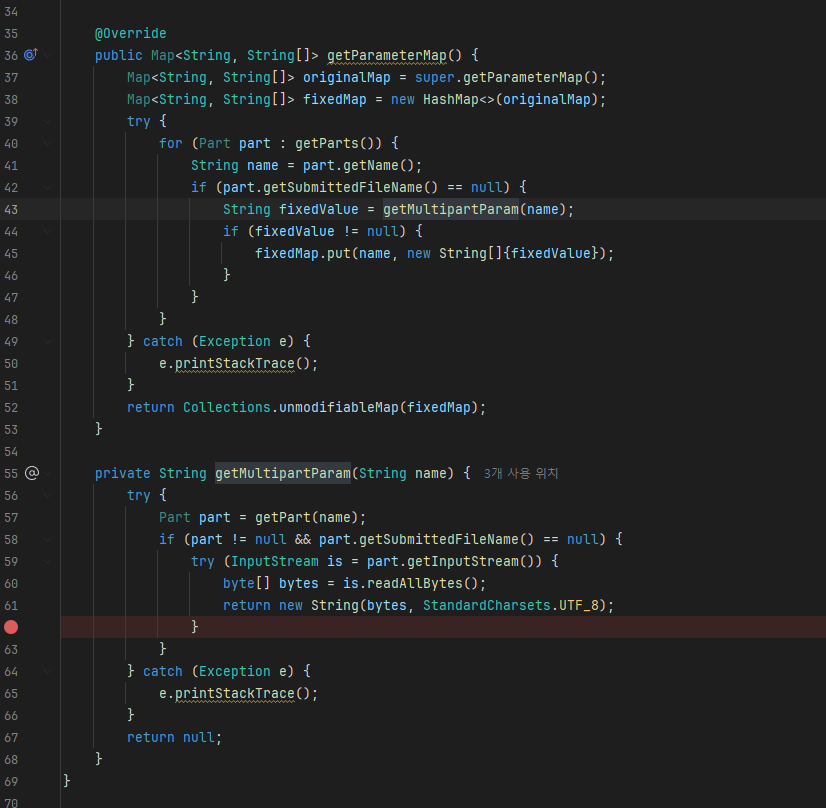
Task: Collapse the fixedValue if block on line 44
Action: 47,231
